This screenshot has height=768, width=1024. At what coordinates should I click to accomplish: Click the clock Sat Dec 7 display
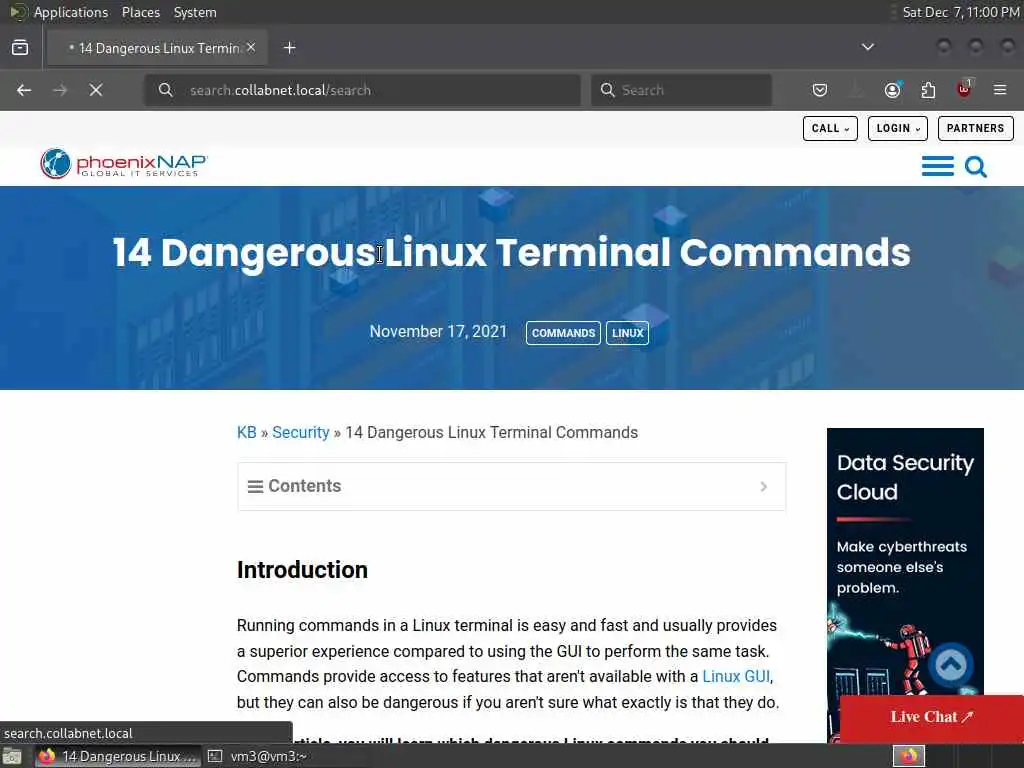(x=961, y=12)
